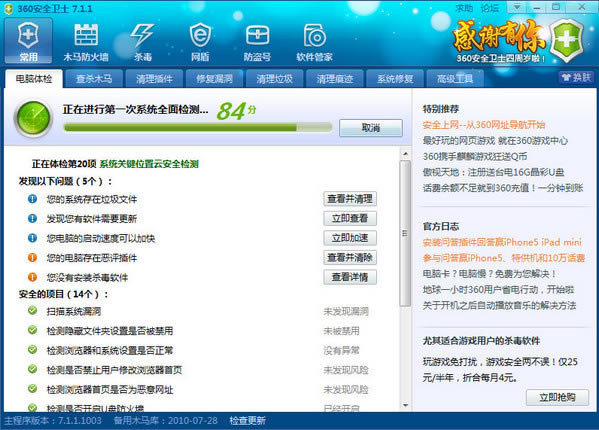Click green check icon beside 扫描系统漏洞
This screenshot has height=430, width=599.
[32, 310]
